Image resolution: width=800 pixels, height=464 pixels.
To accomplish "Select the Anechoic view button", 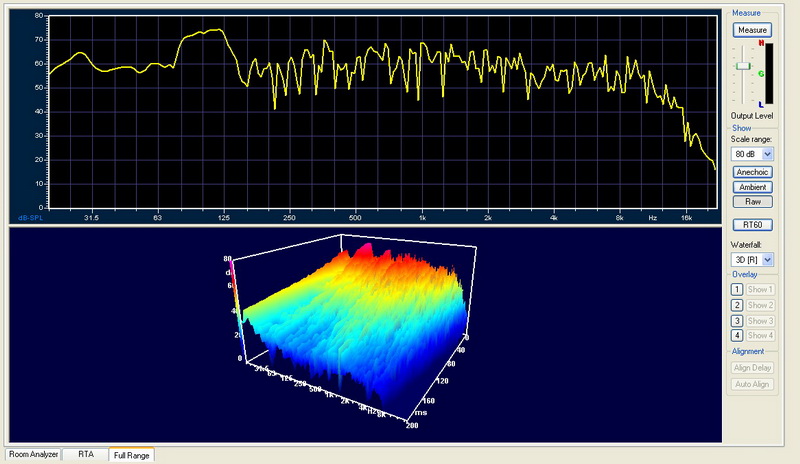I will 752,172.
